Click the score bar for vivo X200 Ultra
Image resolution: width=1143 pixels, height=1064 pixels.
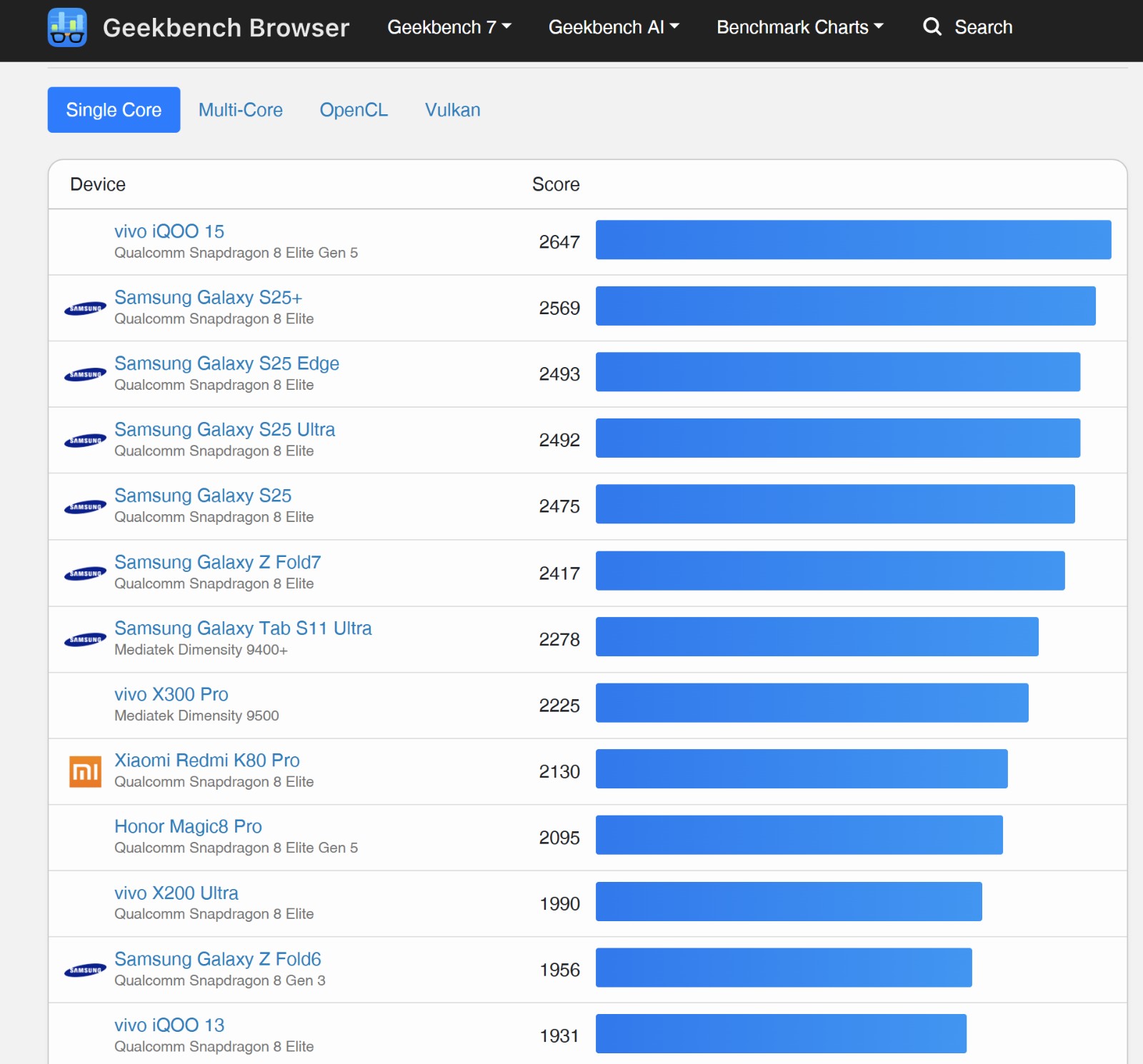click(x=789, y=901)
